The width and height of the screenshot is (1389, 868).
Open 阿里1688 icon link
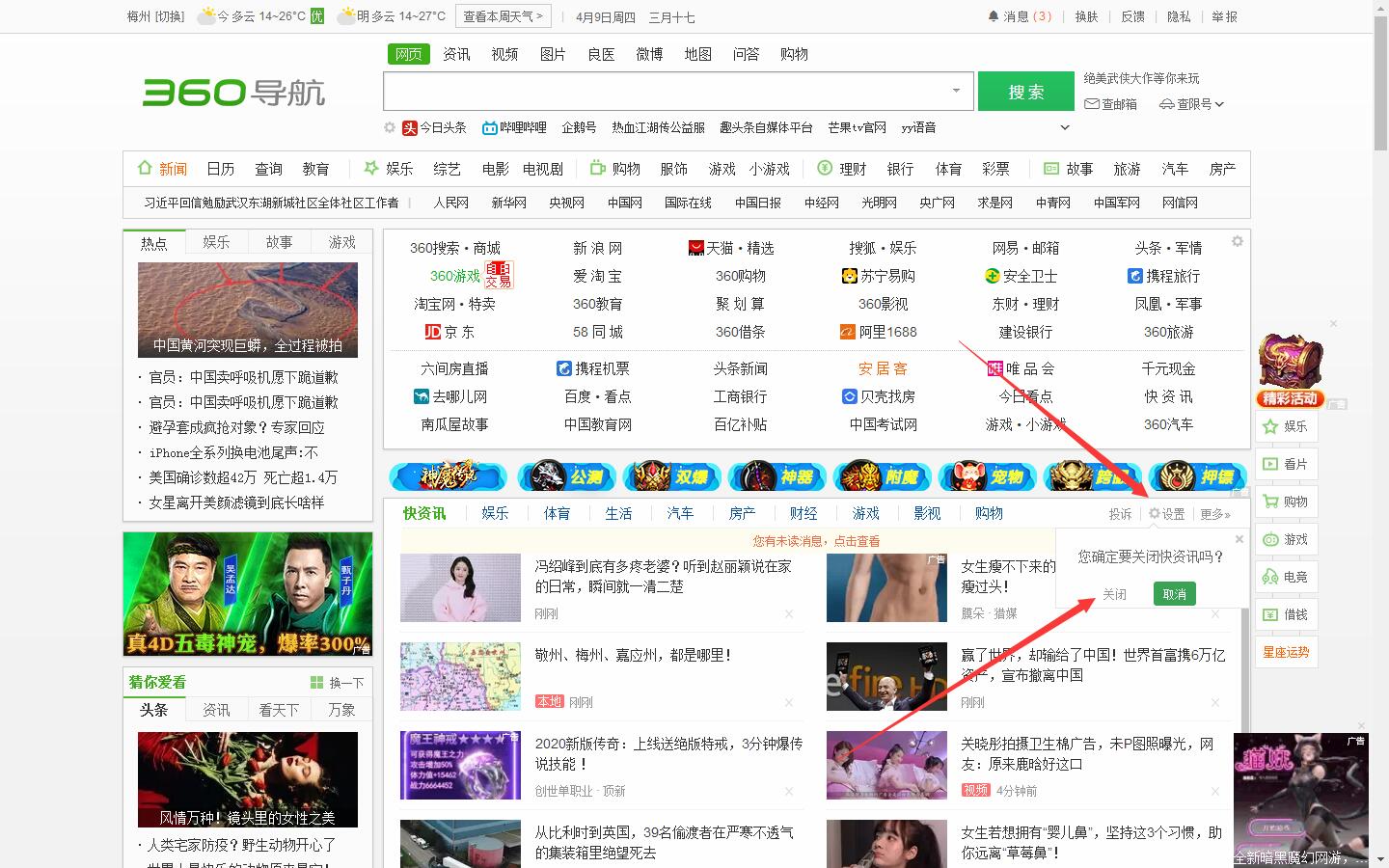(x=847, y=332)
